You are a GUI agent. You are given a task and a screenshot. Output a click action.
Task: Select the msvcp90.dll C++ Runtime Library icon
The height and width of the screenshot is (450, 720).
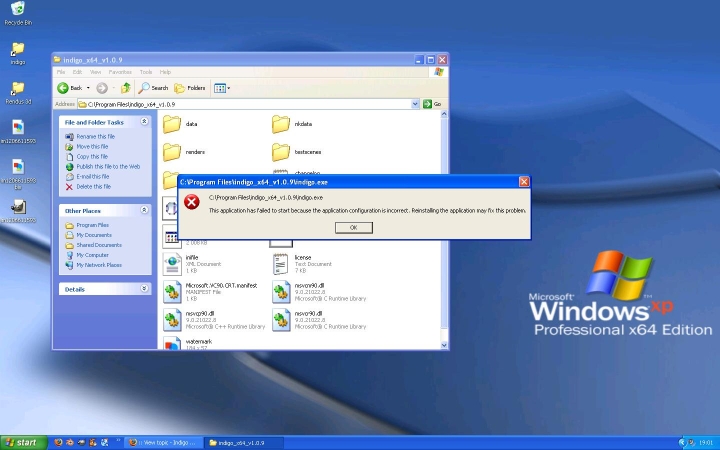coord(172,320)
